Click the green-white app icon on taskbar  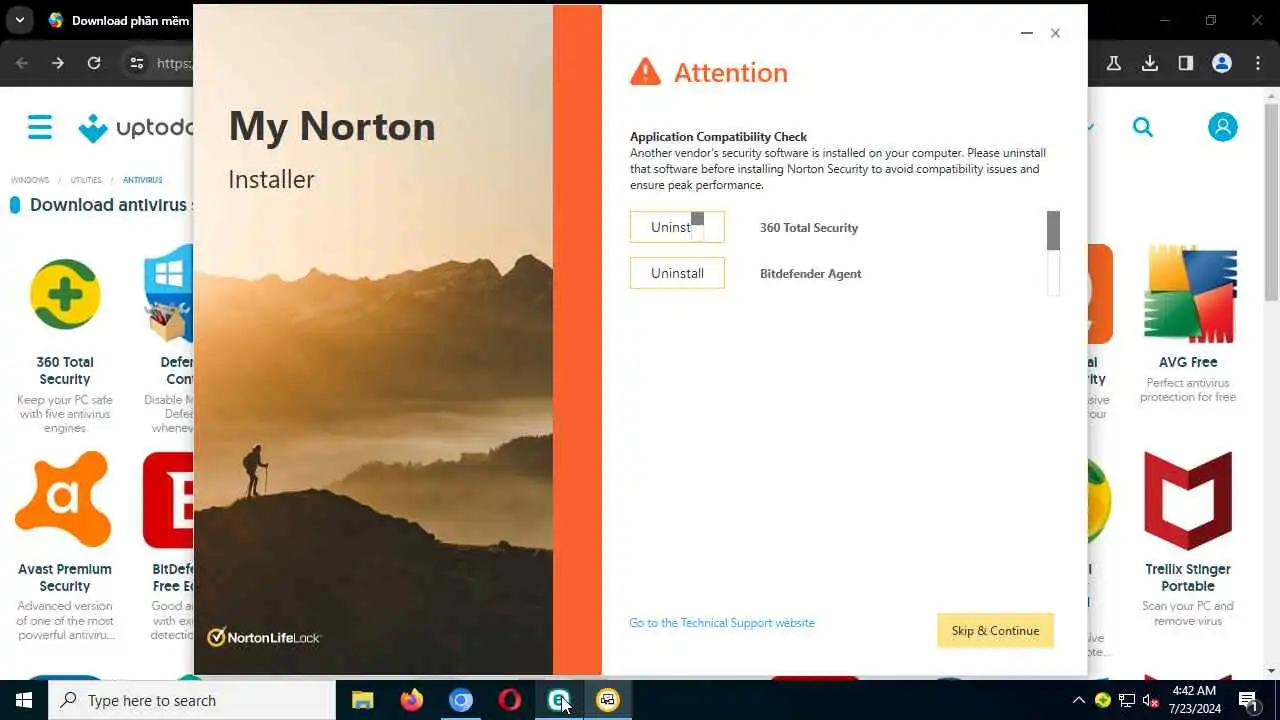click(x=558, y=700)
